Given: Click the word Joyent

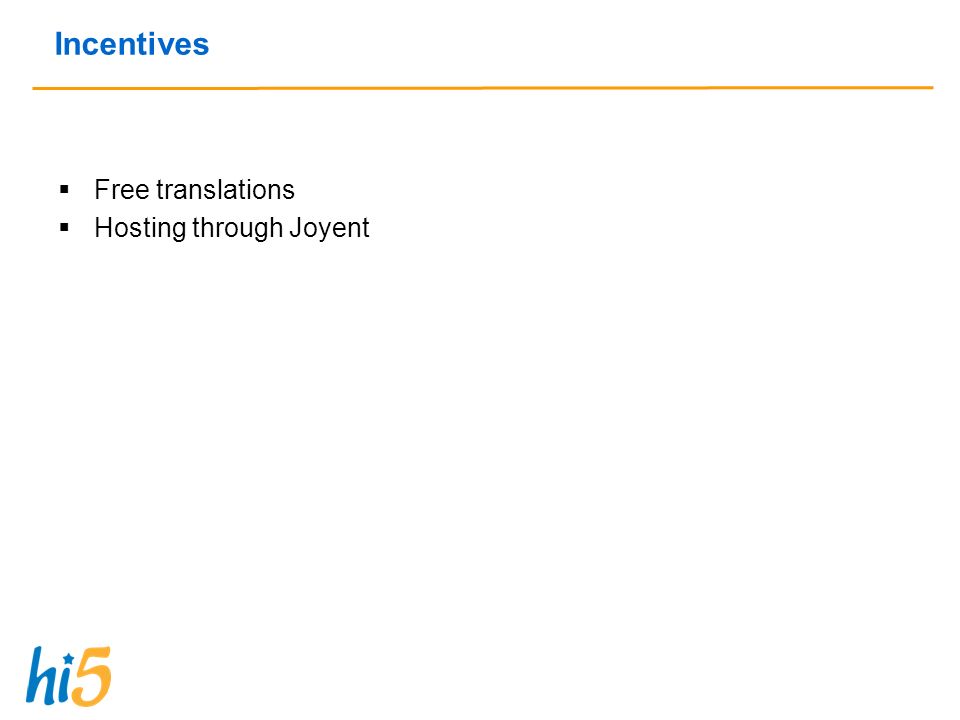Looking at the screenshot, I should [x=329, y=229].
